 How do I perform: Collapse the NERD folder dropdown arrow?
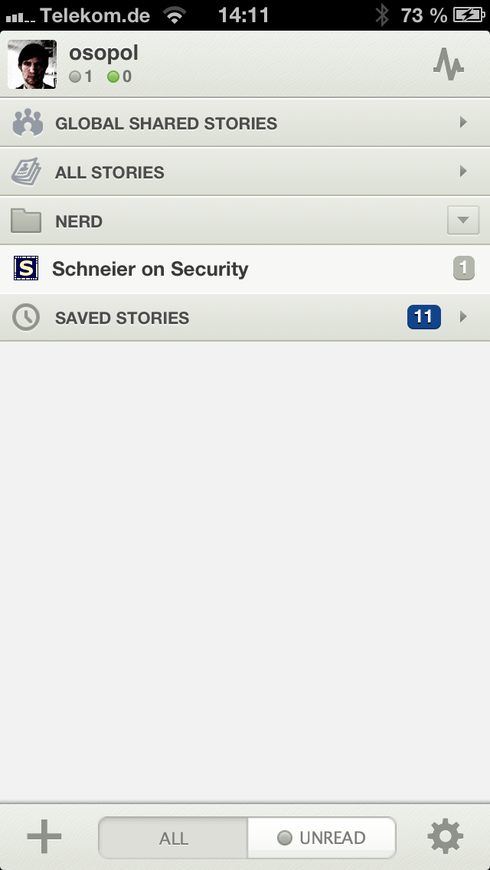pyautogui.click(x=463, y=221)
